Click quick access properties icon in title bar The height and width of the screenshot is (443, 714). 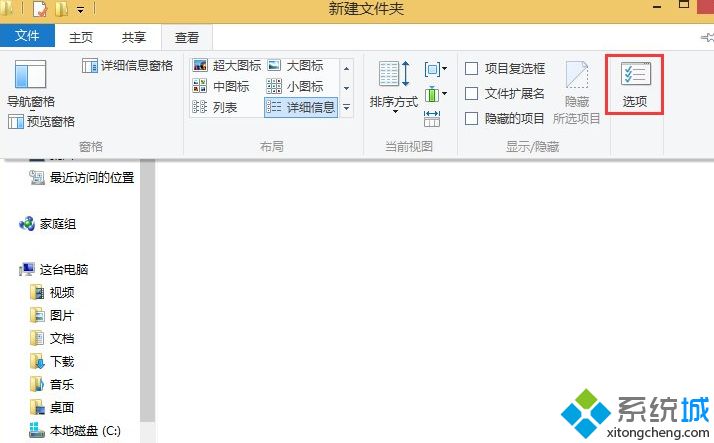tap(40, 9)
